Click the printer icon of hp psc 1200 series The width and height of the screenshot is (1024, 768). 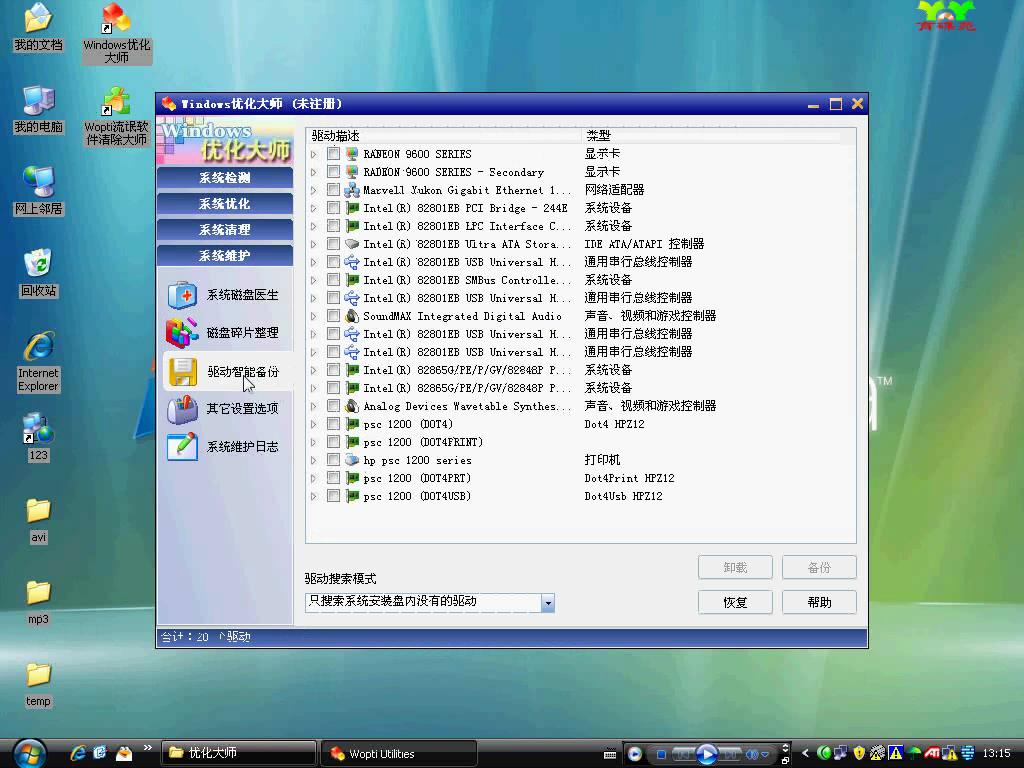coord(352,460)
